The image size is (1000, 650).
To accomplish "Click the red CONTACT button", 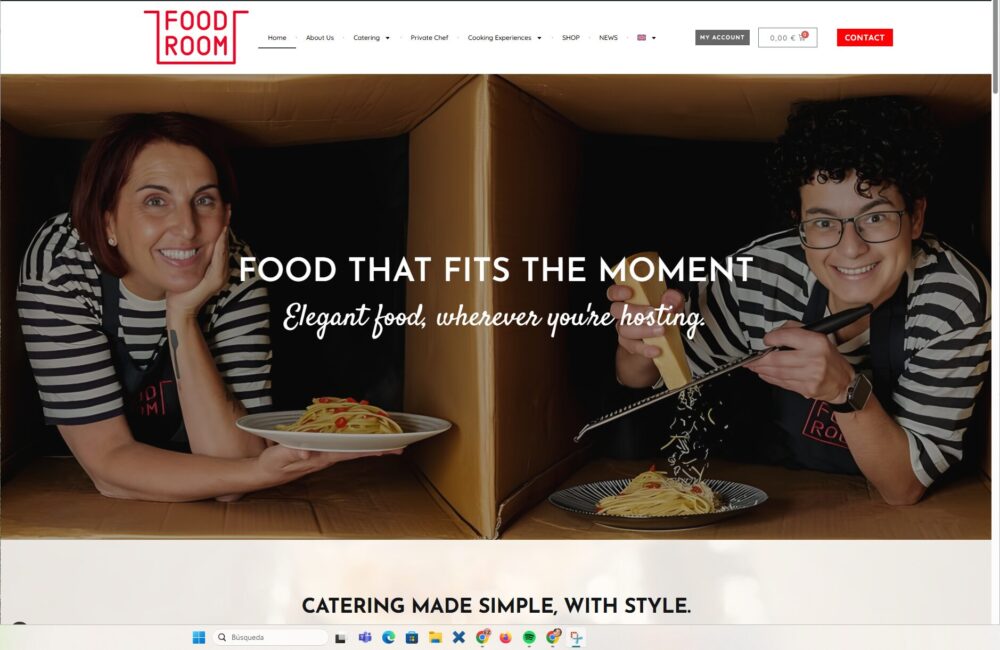I will [x=865, y=38].
